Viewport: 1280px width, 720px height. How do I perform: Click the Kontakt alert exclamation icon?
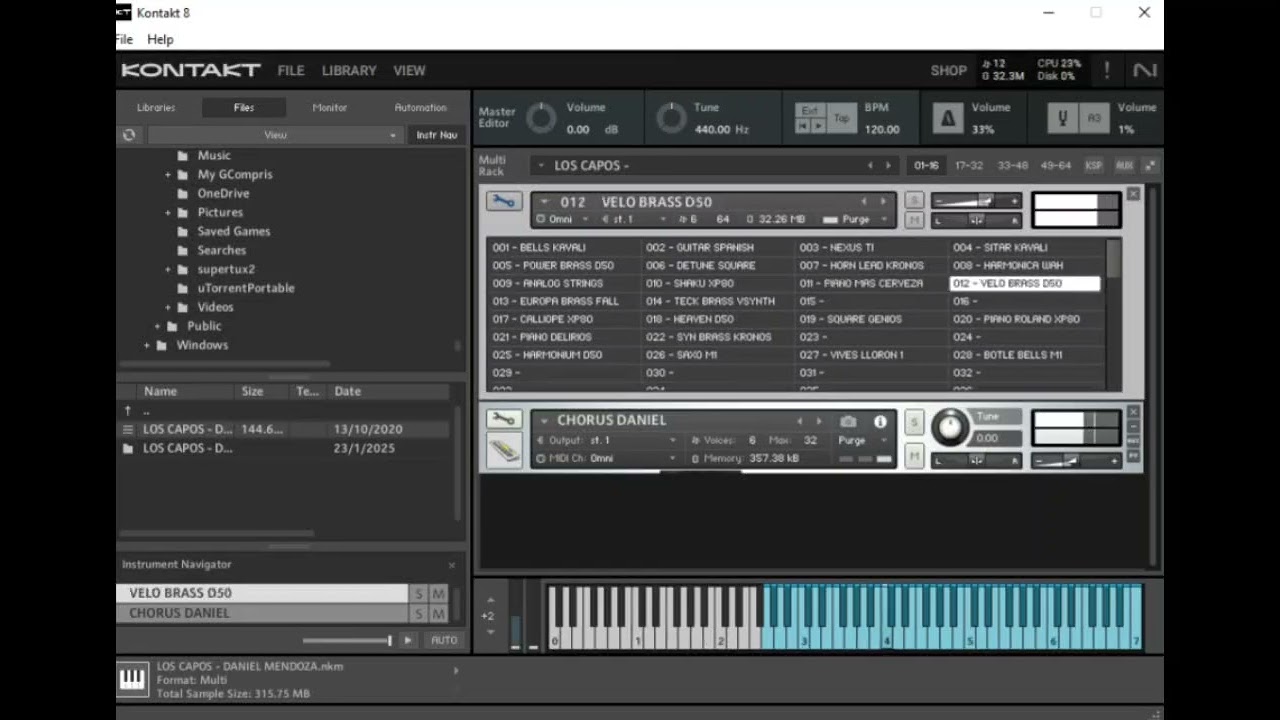coord(1106,70)
